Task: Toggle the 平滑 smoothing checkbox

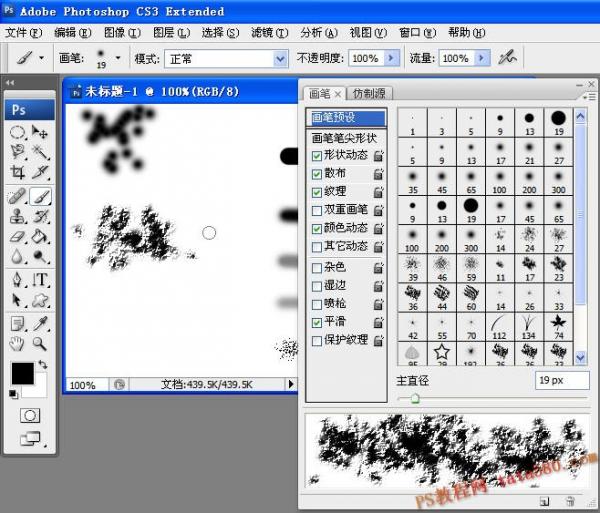Action: tap(317, 322)
